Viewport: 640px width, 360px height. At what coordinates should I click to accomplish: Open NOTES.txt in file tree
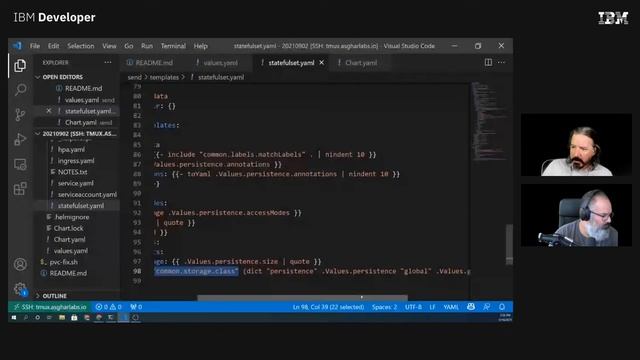coord(72,172)
